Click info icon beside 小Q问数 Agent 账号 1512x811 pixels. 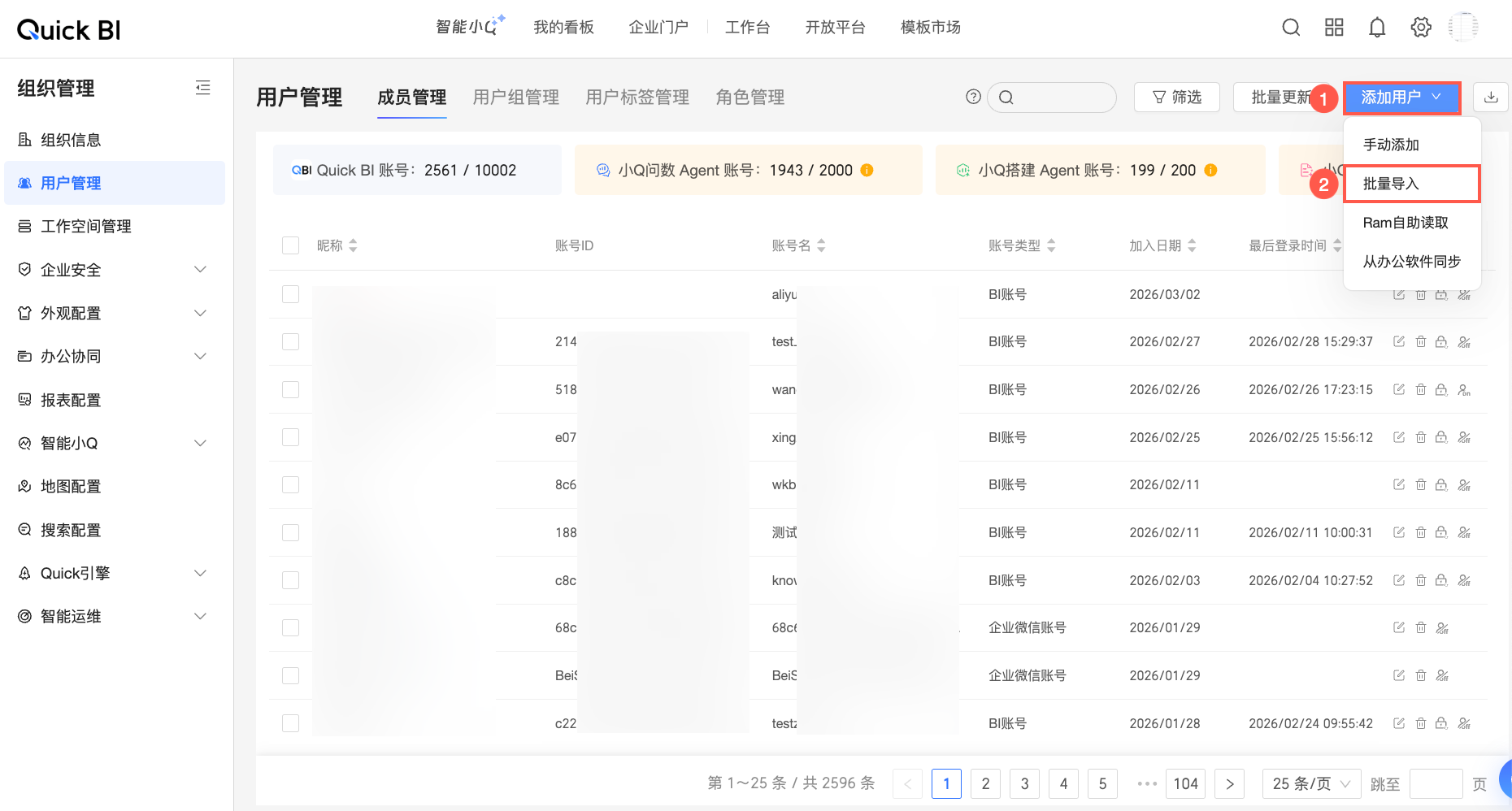point(867,170)
